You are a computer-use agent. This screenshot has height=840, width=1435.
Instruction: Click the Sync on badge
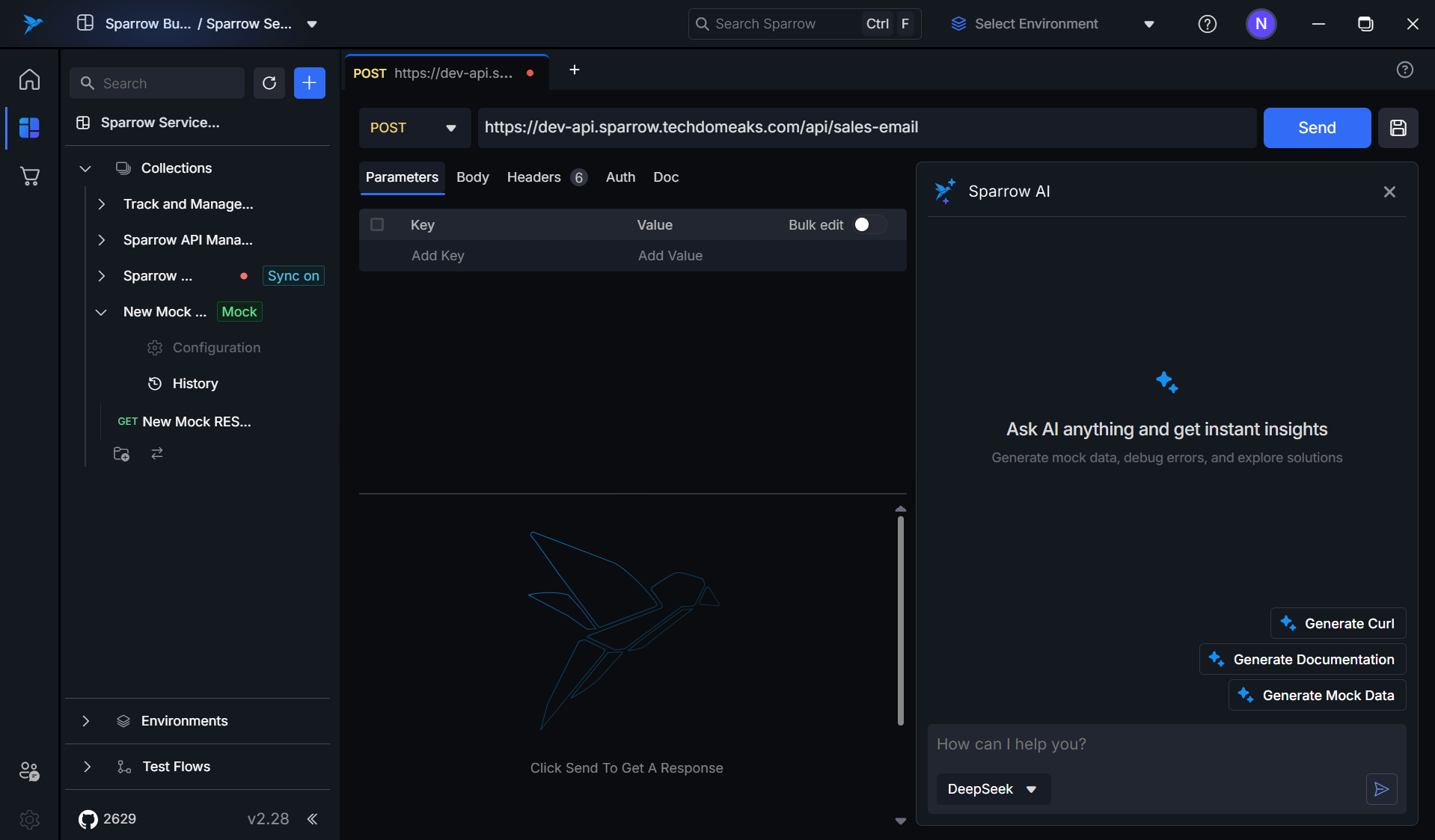click(x=293, y=276)
